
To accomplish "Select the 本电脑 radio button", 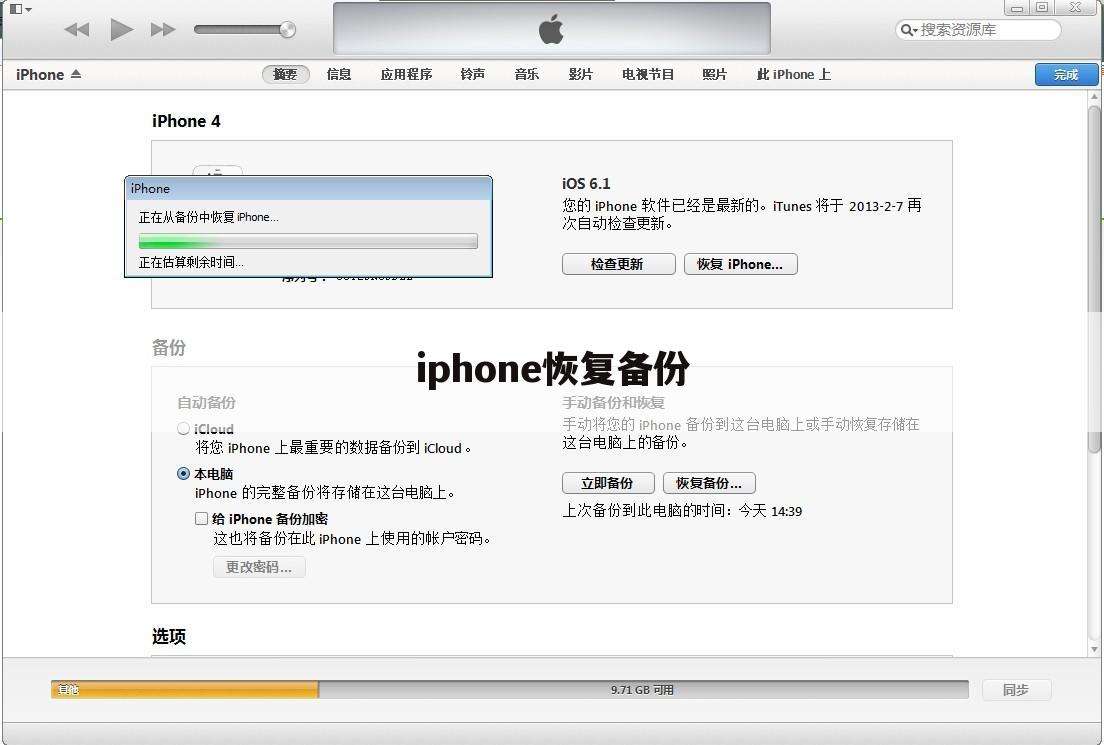I will pyautogui.click(x=184, y=474).
